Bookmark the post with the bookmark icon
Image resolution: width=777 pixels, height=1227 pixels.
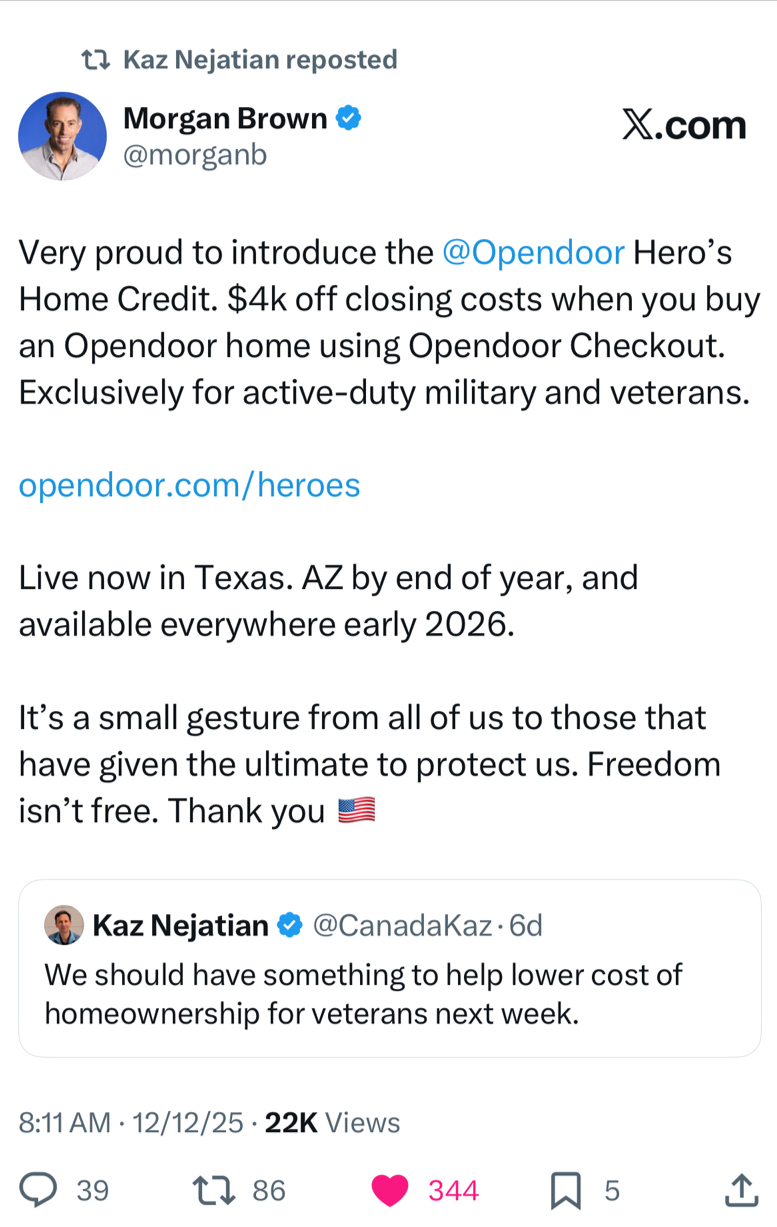pyautogui.click(x=566, y=1190)
